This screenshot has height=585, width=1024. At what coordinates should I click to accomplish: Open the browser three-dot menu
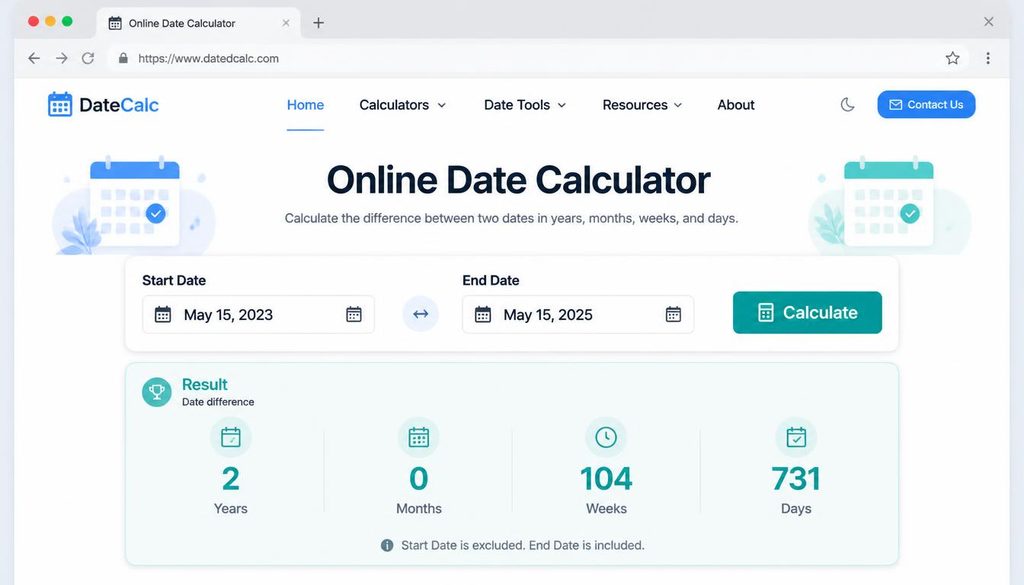point(988,58)
